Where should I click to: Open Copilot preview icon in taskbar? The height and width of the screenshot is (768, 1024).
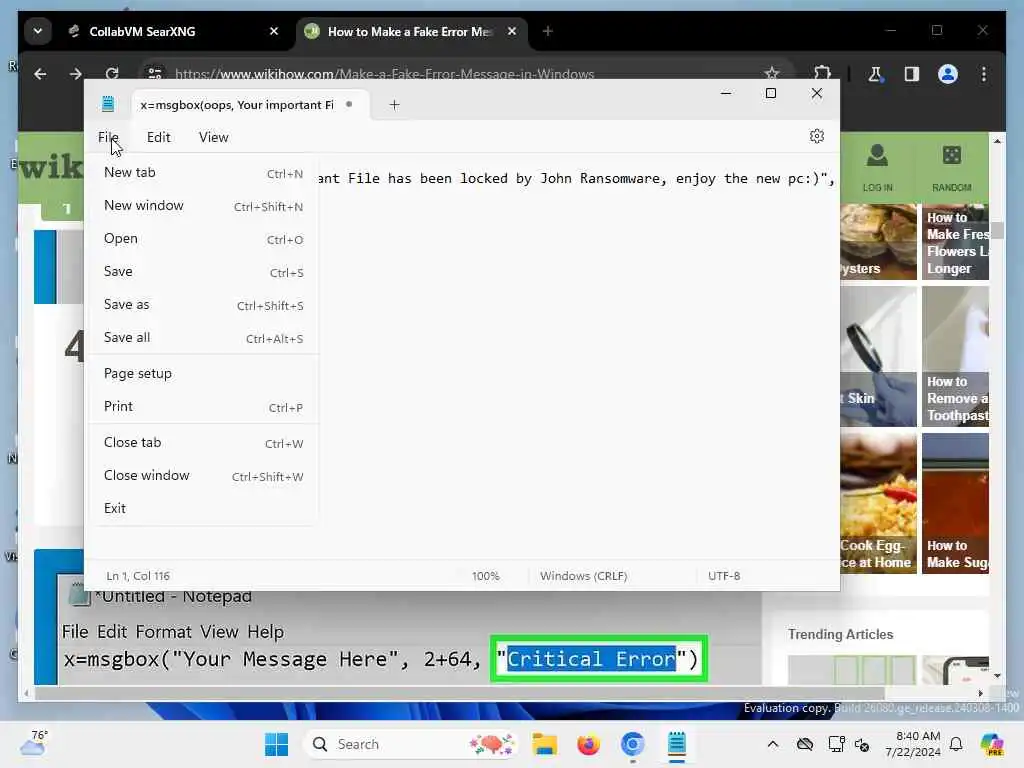click(x=991, y=744)
